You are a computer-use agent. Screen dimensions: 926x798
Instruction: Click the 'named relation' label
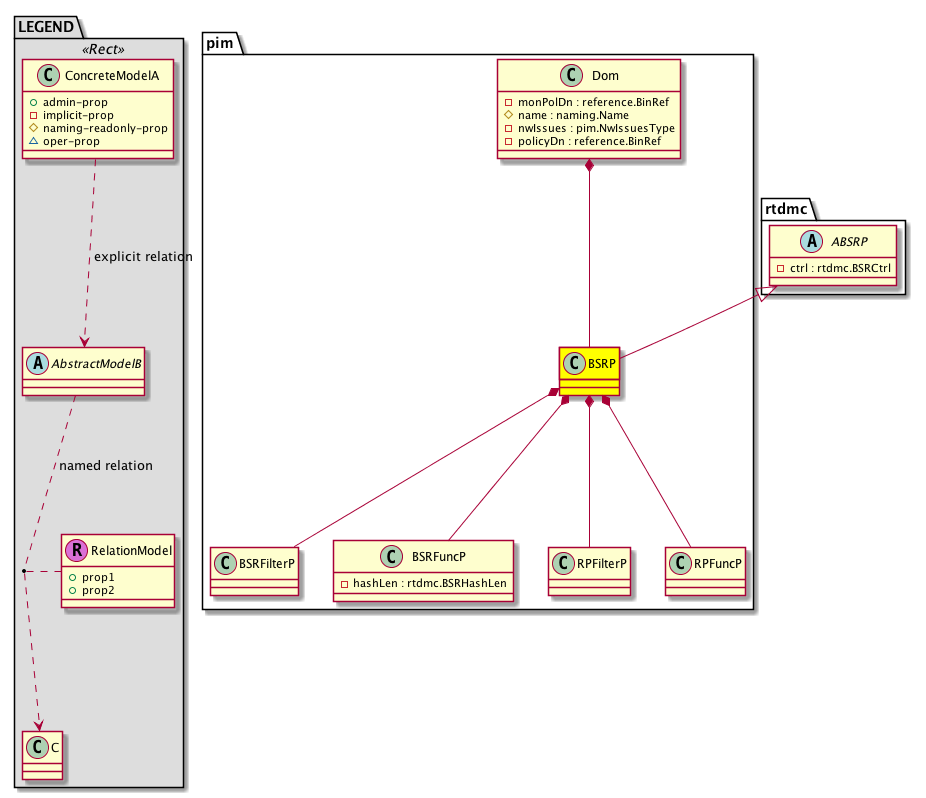coord(106,465)
